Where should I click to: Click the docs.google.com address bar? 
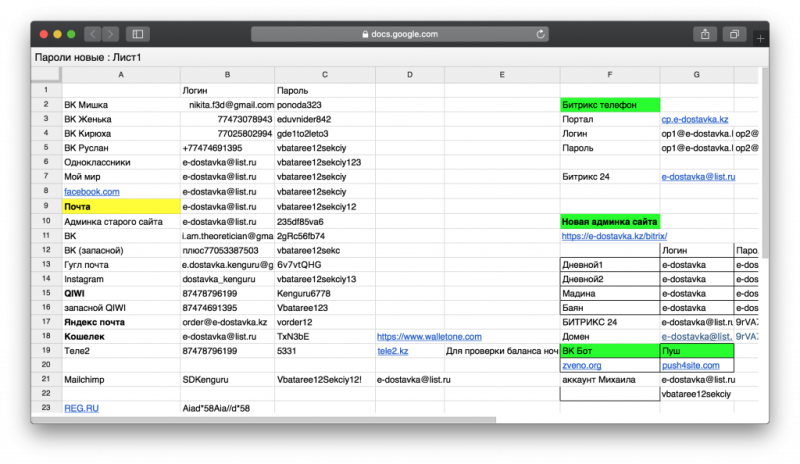tap(399, 34)
